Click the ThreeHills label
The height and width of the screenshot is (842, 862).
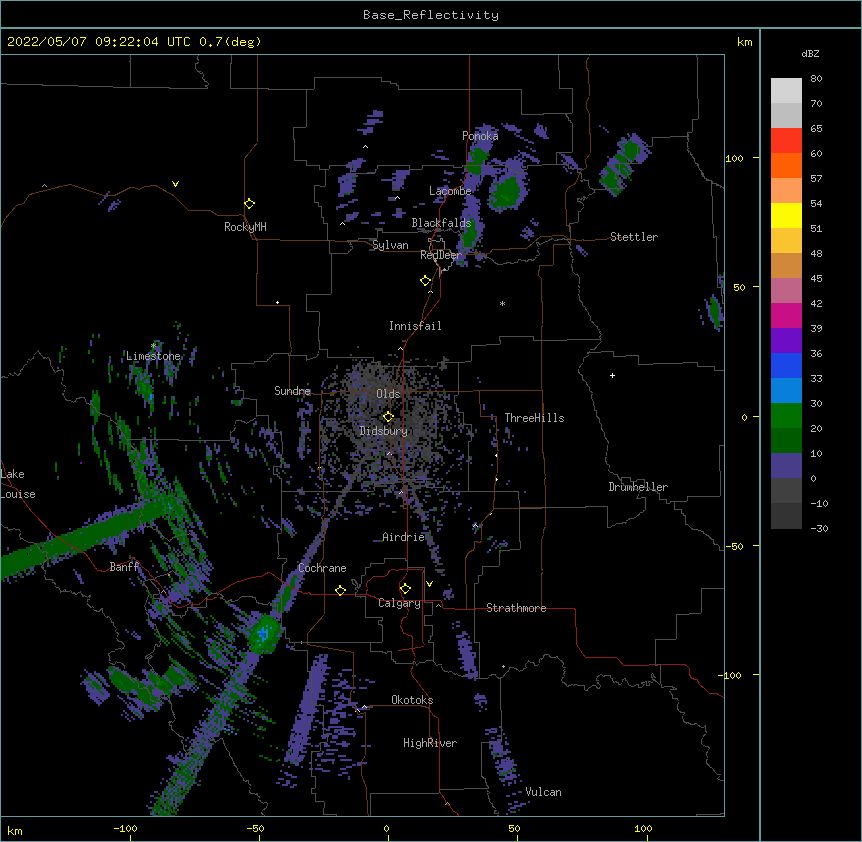(x=534, y=418)
